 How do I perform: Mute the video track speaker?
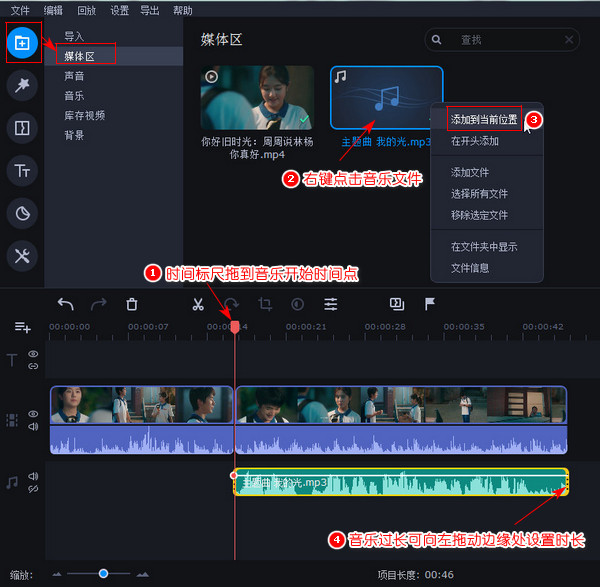(33, 426)
